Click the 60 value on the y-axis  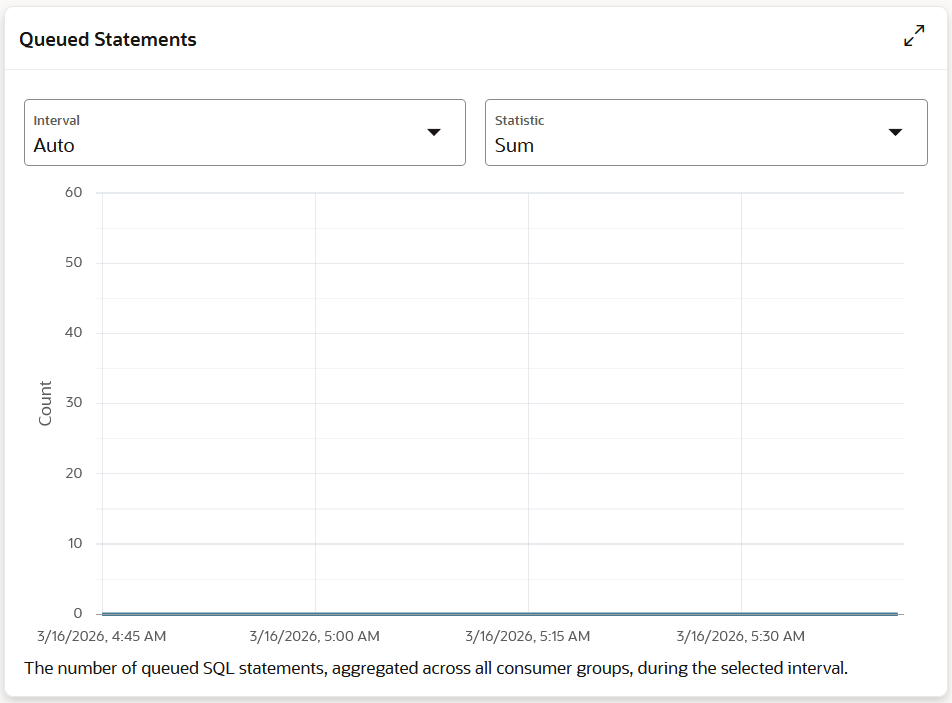click(x=73, y=192)
